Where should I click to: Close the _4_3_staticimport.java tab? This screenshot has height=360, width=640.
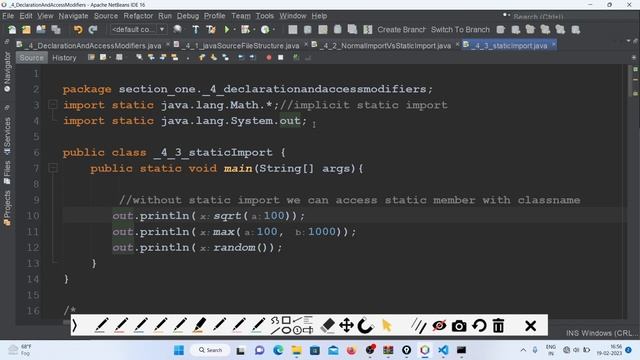point(553,44)
